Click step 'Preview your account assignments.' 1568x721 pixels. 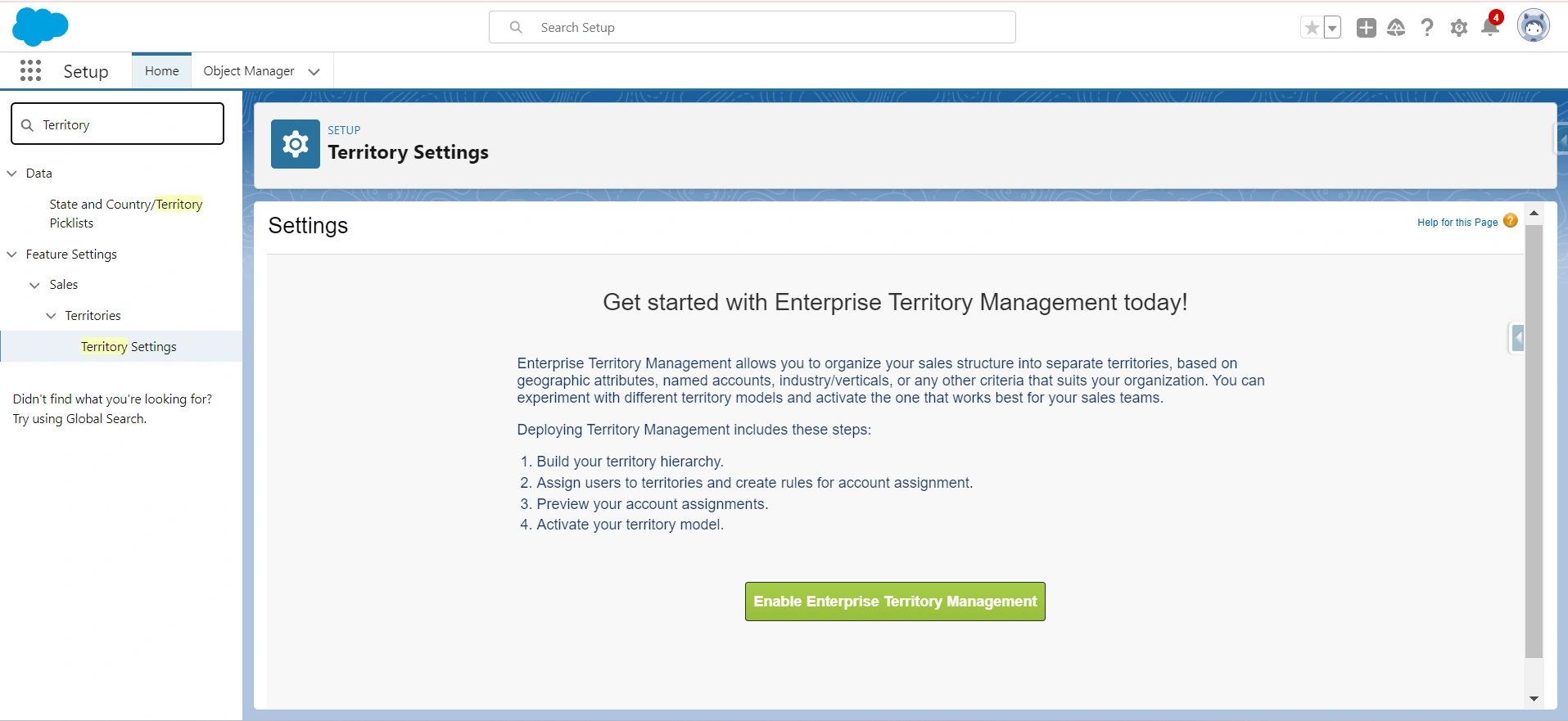click(x=652, y=504)
